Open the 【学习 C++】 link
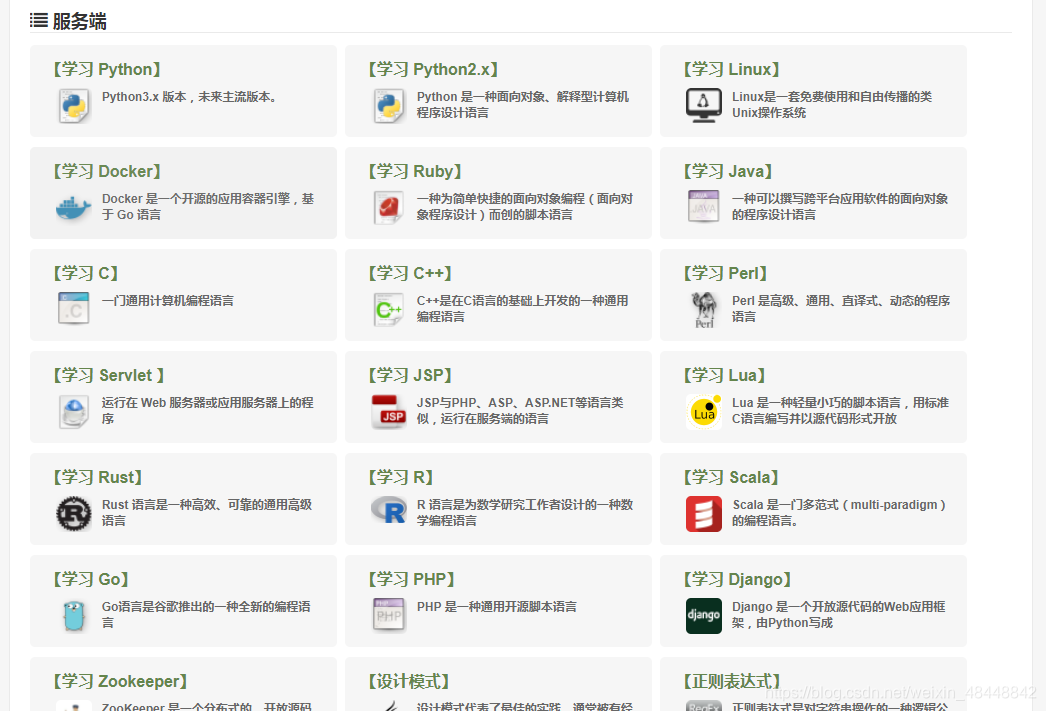The height and width of the screenshot is (711, 1046). click(410, 273)
